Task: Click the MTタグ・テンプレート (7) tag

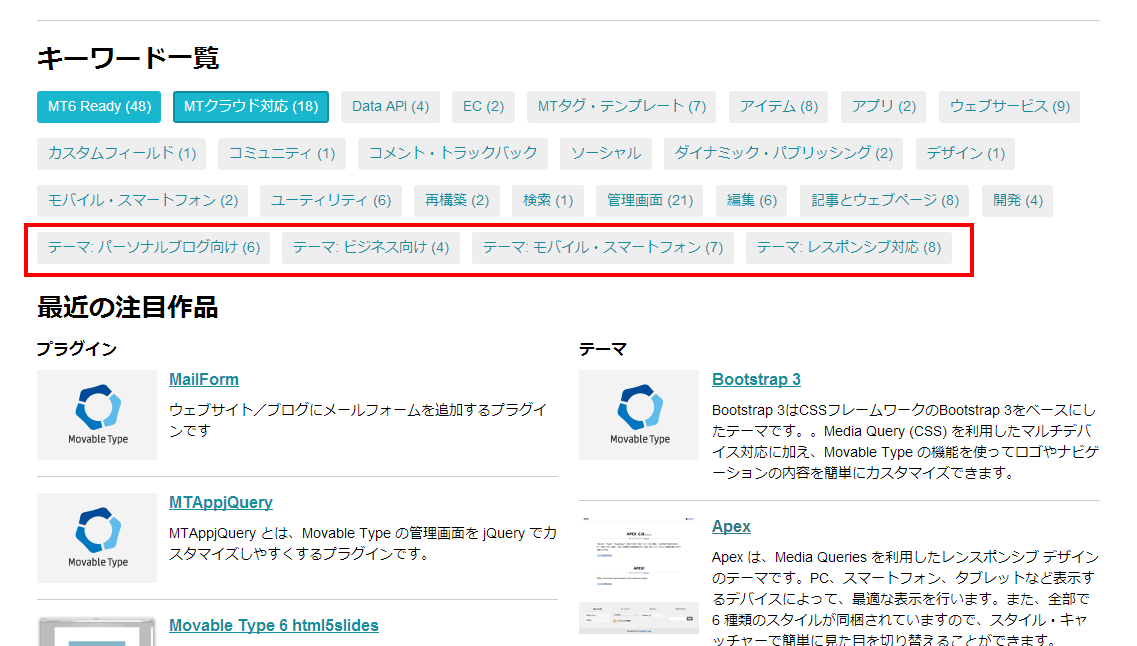Action: click(x=622, y=106)
